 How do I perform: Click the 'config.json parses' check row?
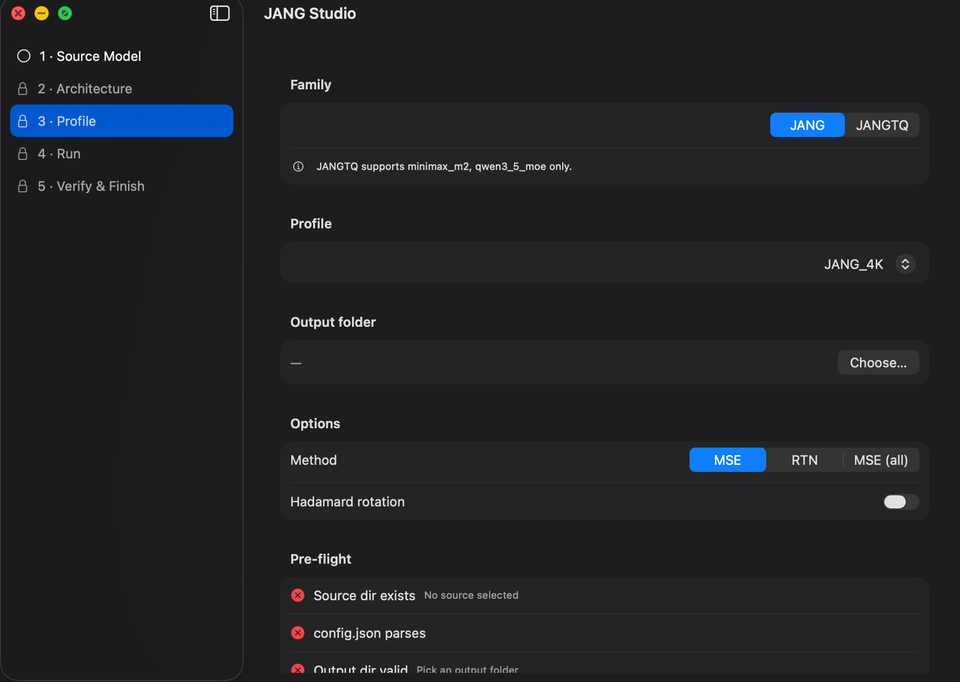pos(604,633)
